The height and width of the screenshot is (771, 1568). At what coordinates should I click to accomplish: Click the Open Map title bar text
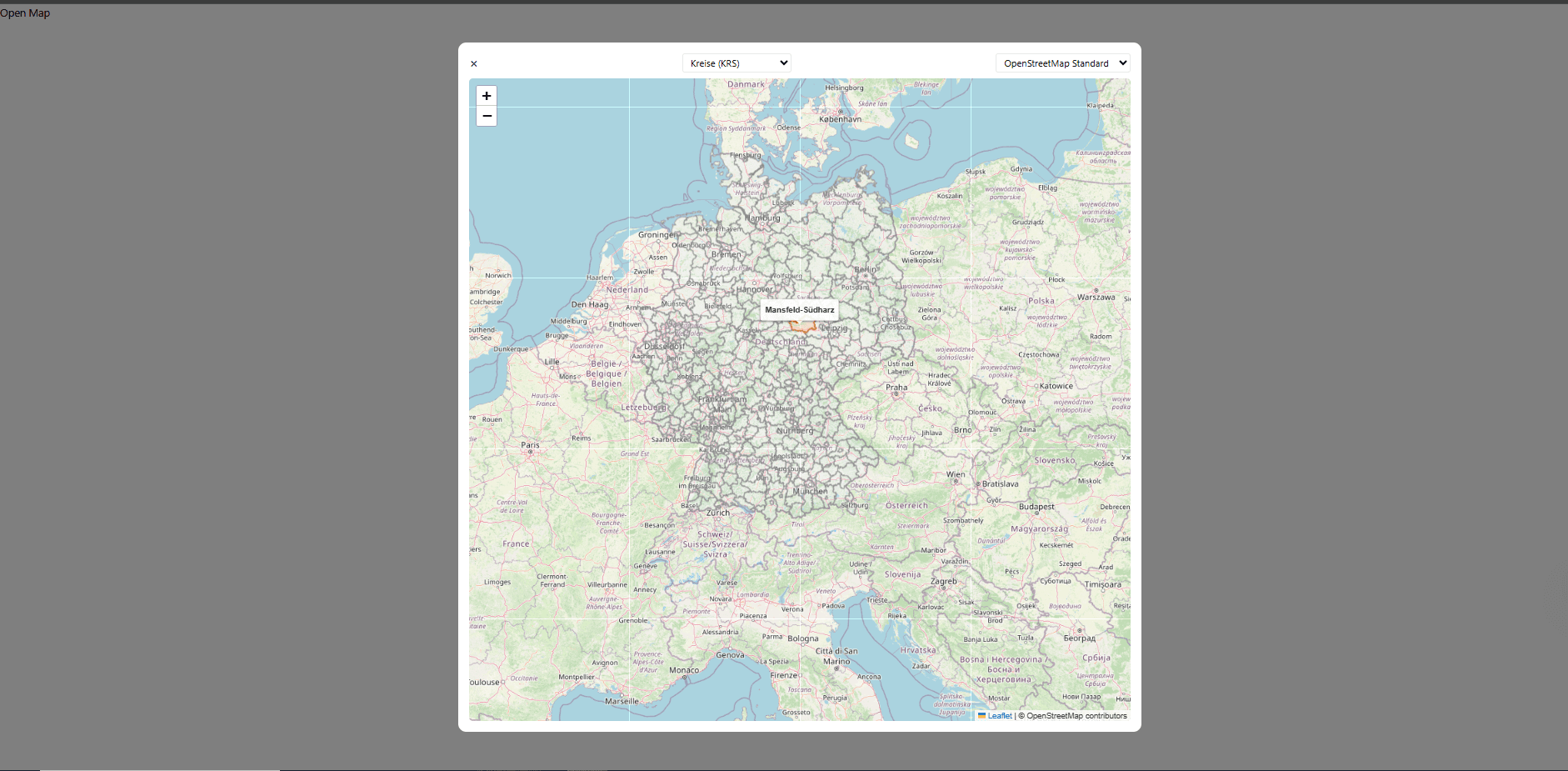[26, 13]
